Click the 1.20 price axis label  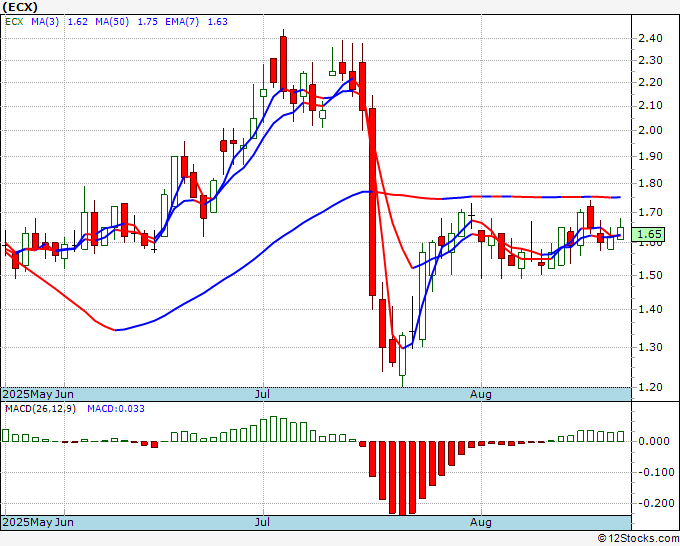[x=651, y=387]
